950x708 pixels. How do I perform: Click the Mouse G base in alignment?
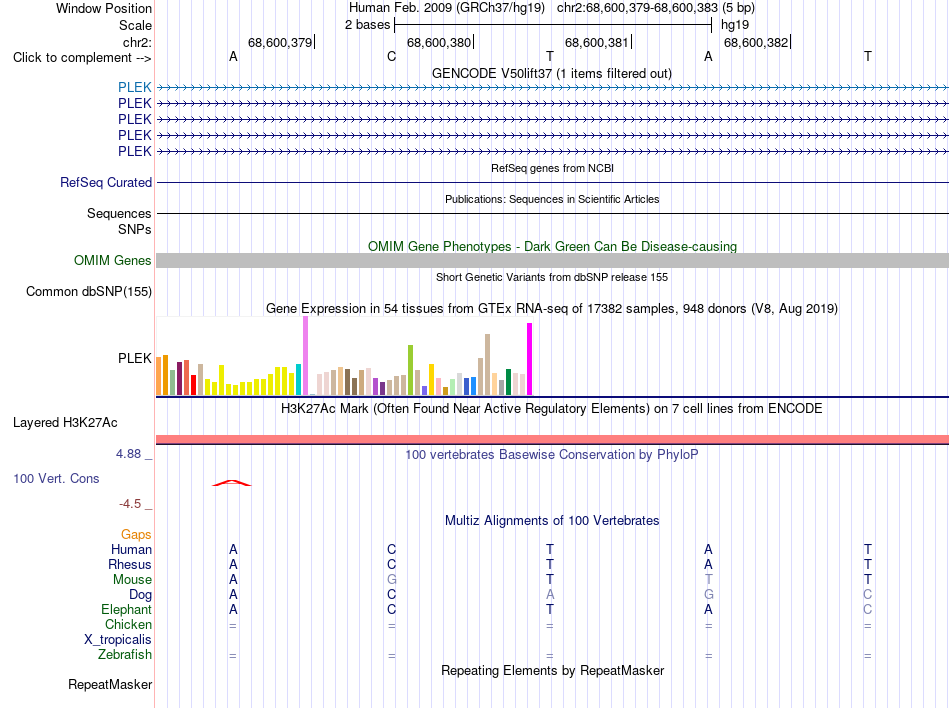(x=391, y=580)
